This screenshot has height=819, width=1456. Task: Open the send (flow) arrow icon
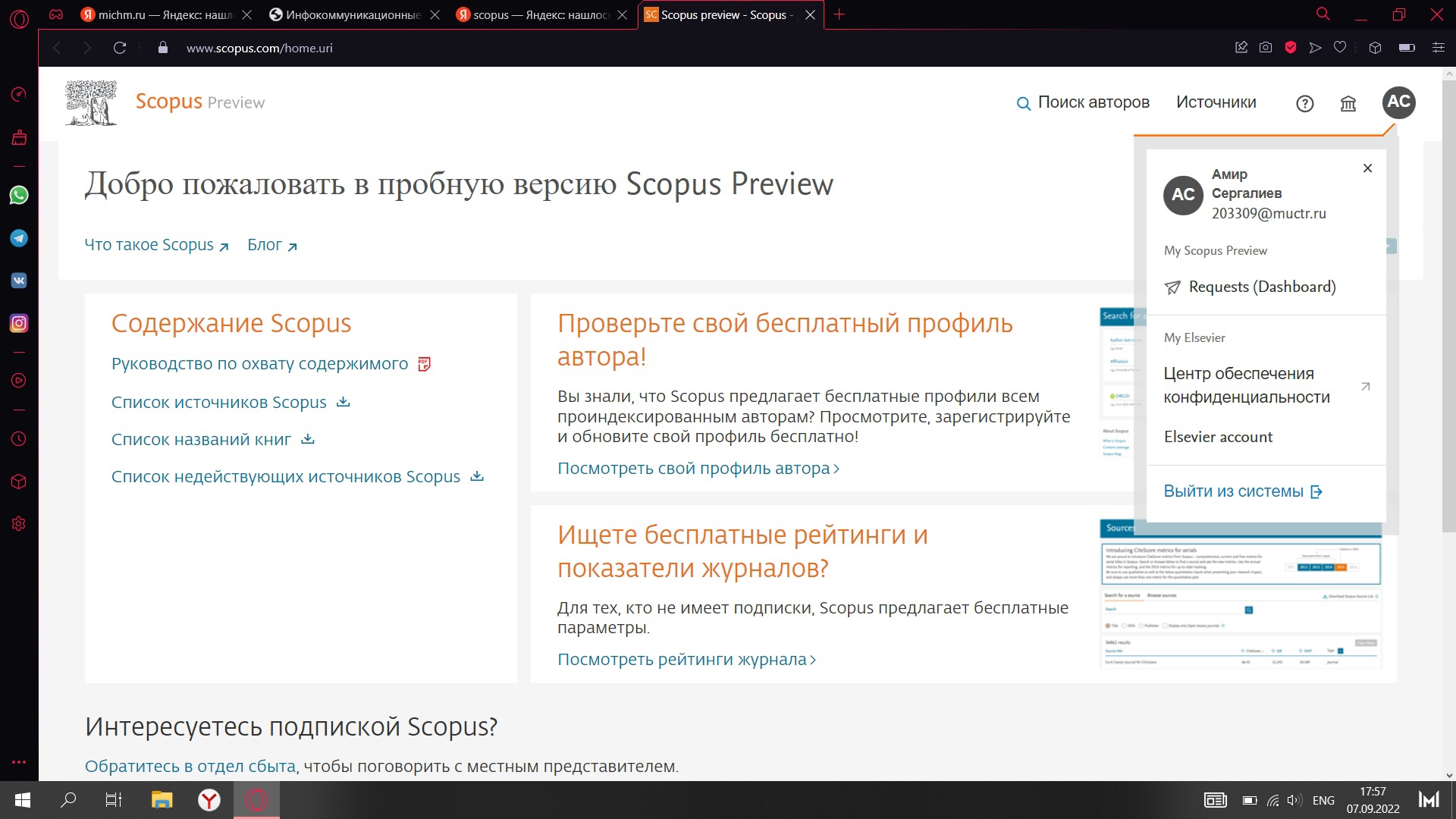[1316, 48]
